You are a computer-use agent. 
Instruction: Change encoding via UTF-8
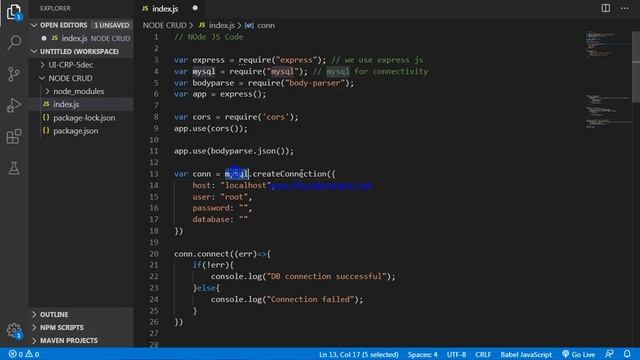coord(456,354)
